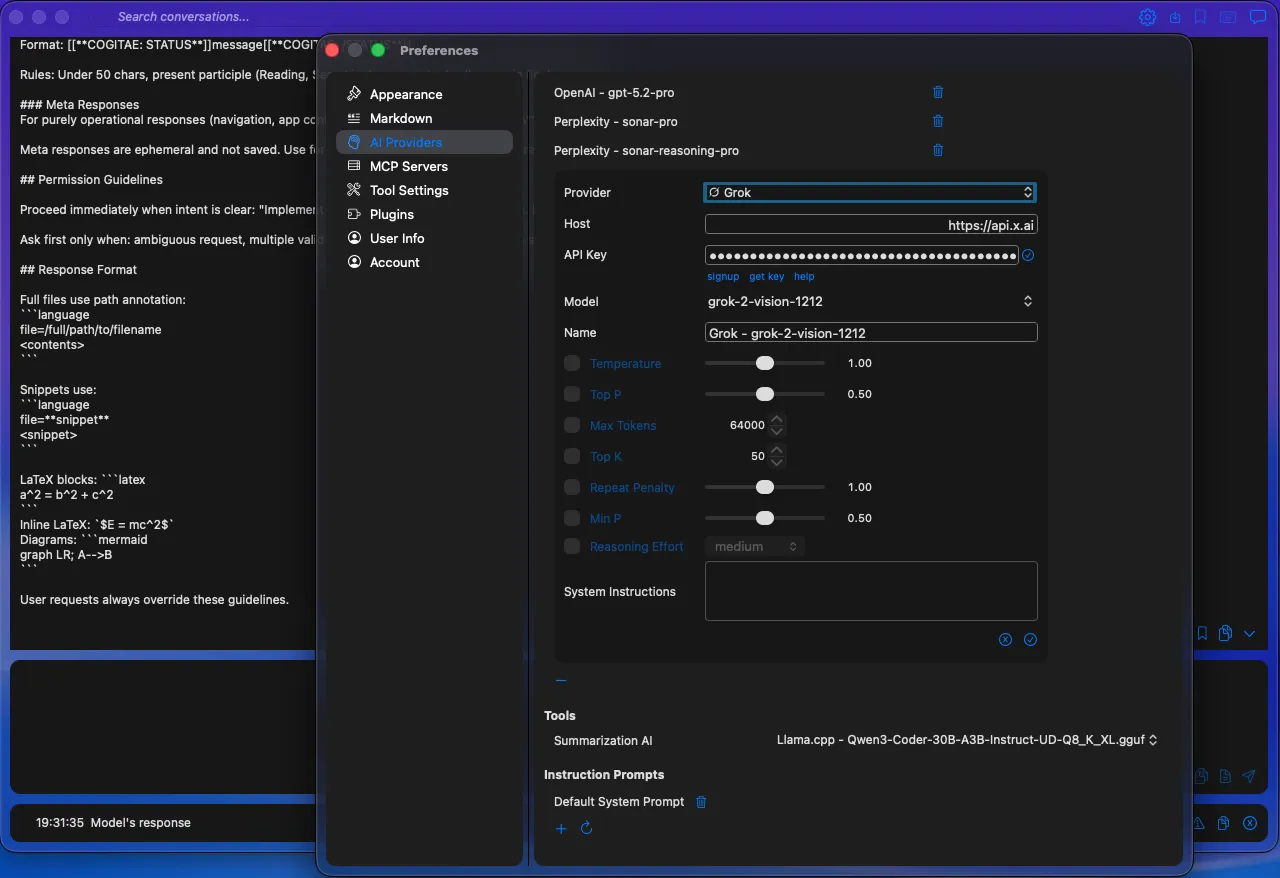Add a new instruction prompt
Screen dimensions: 1280x878
(561, 828)
